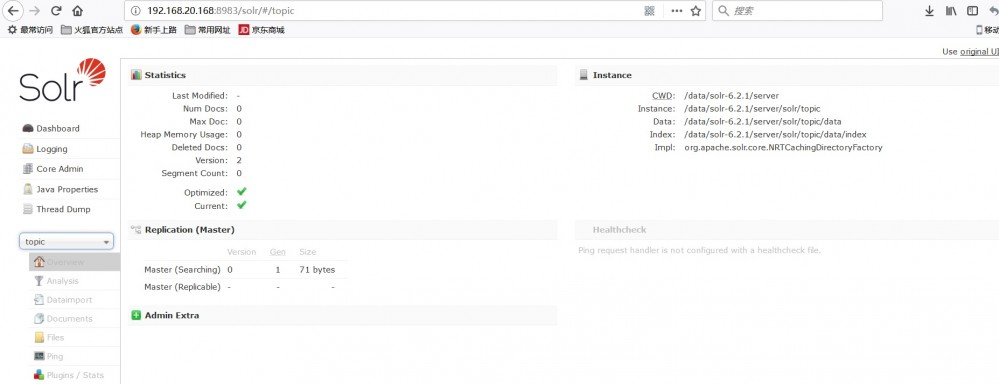Click the original UI link
Screen dimensions: 999x384
click(x=979, y=52)
